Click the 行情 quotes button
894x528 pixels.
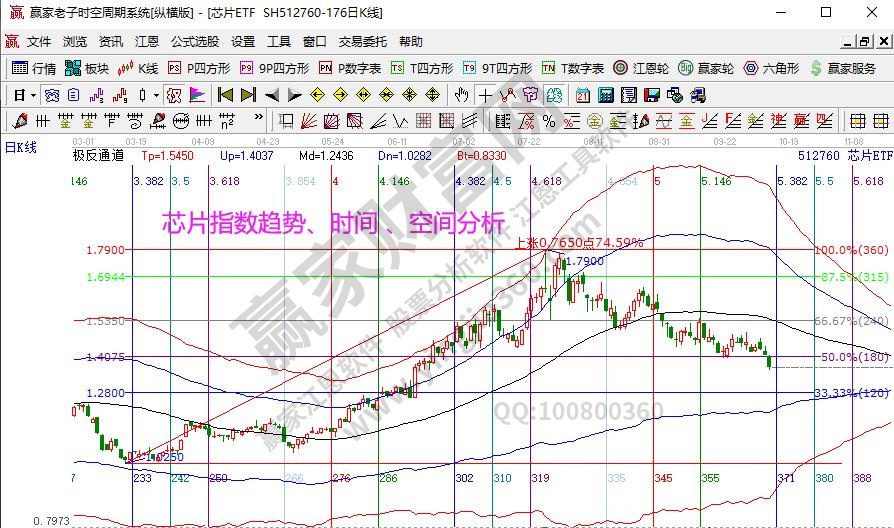pos(34,68)
